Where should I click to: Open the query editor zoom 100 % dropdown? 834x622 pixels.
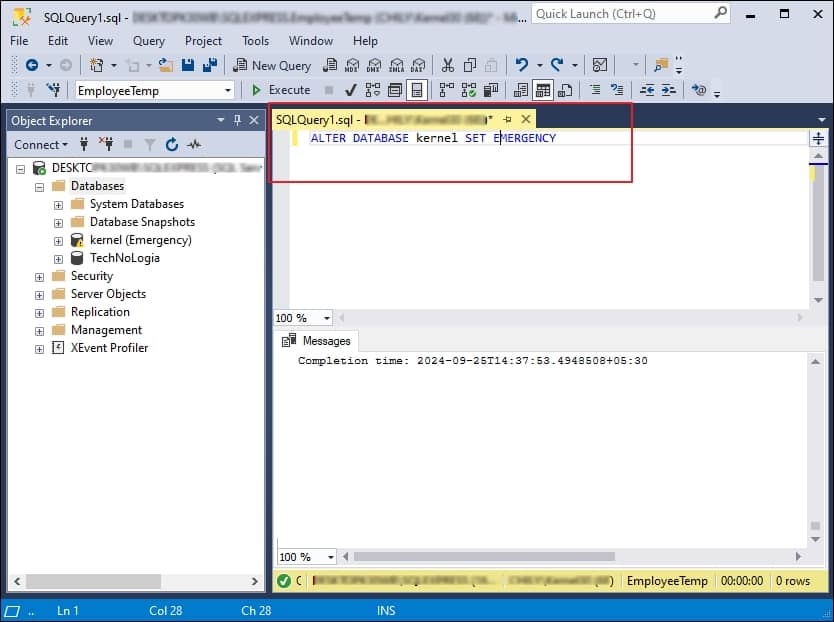pos(327,318)
